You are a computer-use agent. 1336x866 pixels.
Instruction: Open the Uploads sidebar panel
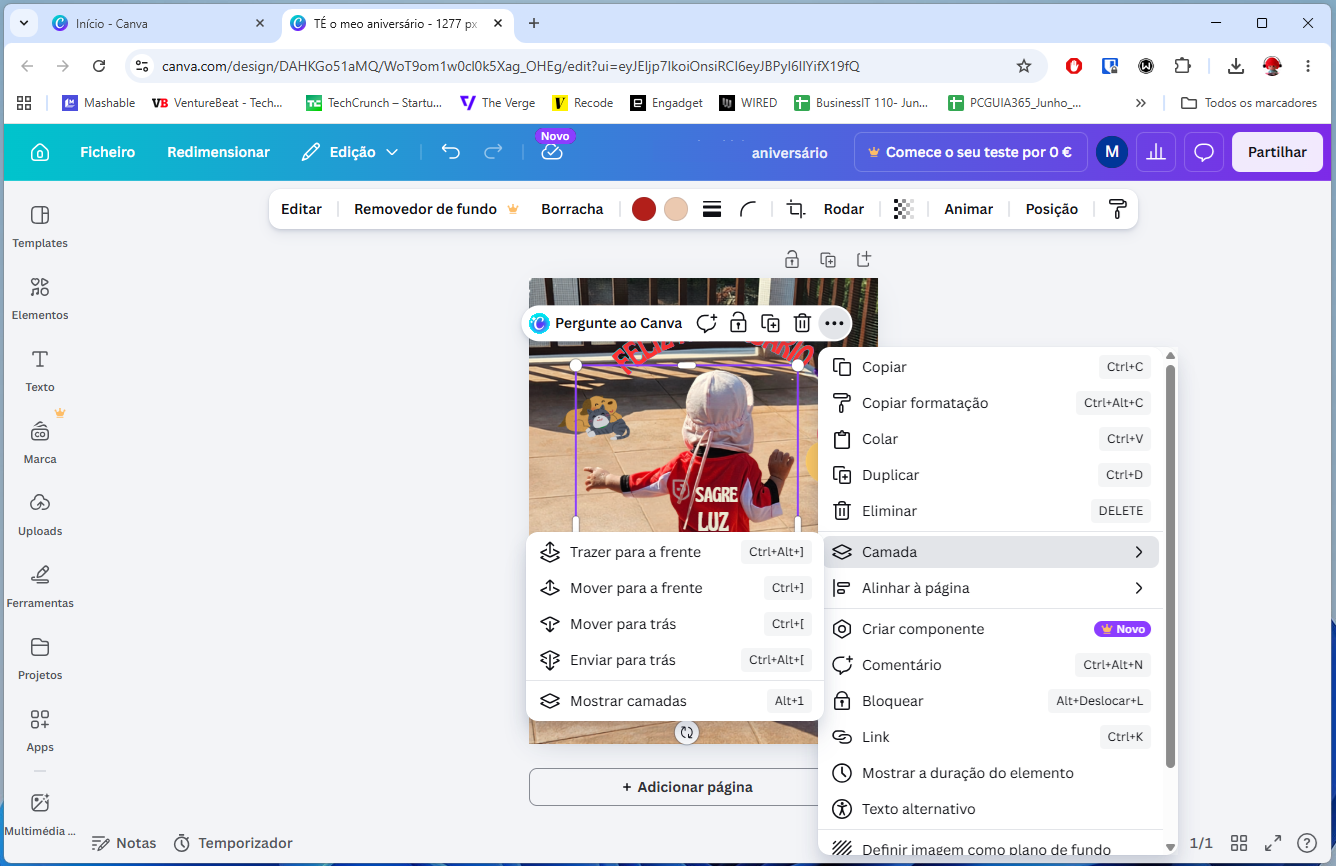tap(40, 515)
